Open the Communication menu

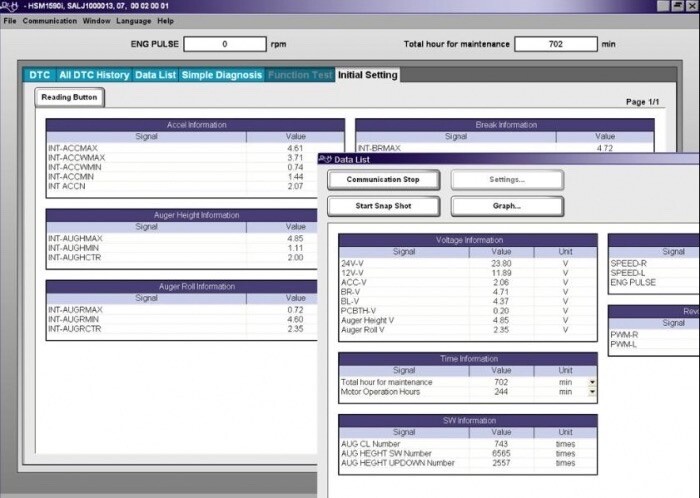[x=50, y=21]
